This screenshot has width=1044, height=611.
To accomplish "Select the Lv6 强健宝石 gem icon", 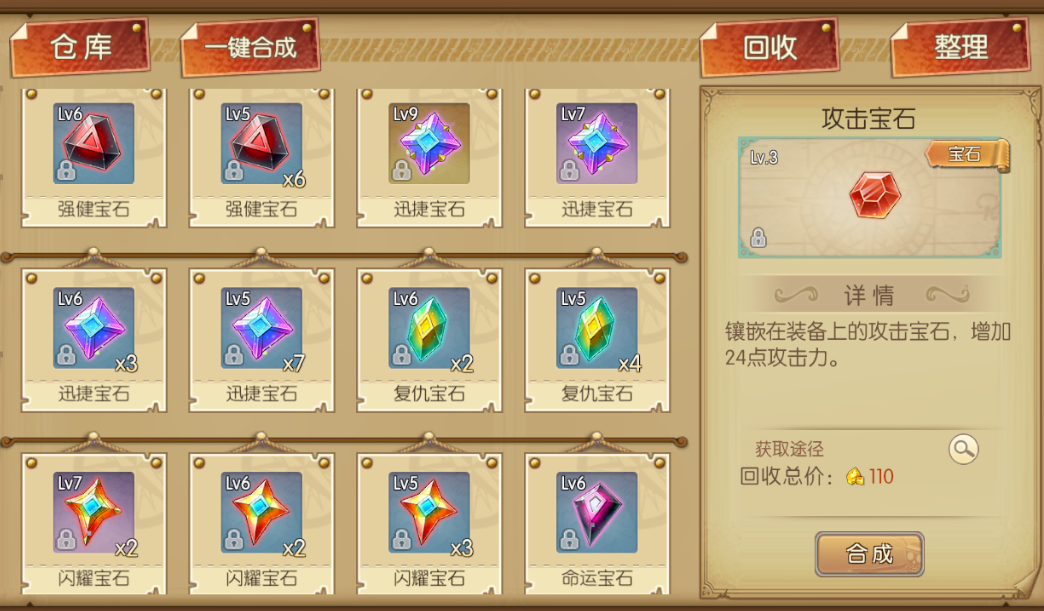I will click(x=94, y=144).
